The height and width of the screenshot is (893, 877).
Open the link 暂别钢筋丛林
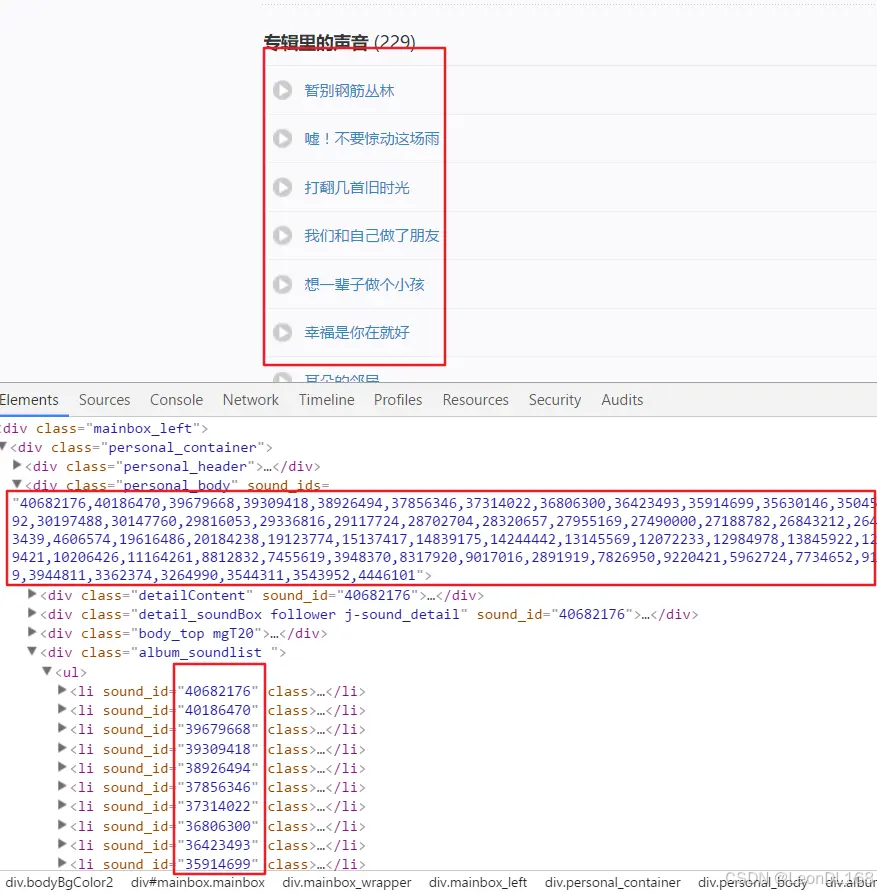349,91
